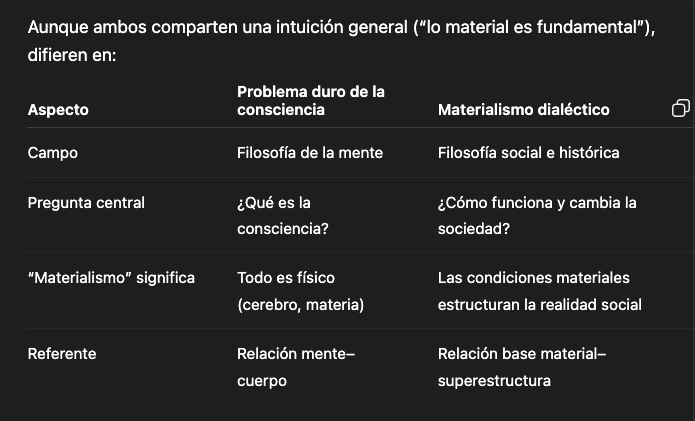Click the 'Filosofía de la mente' cell

click(310, 153)
